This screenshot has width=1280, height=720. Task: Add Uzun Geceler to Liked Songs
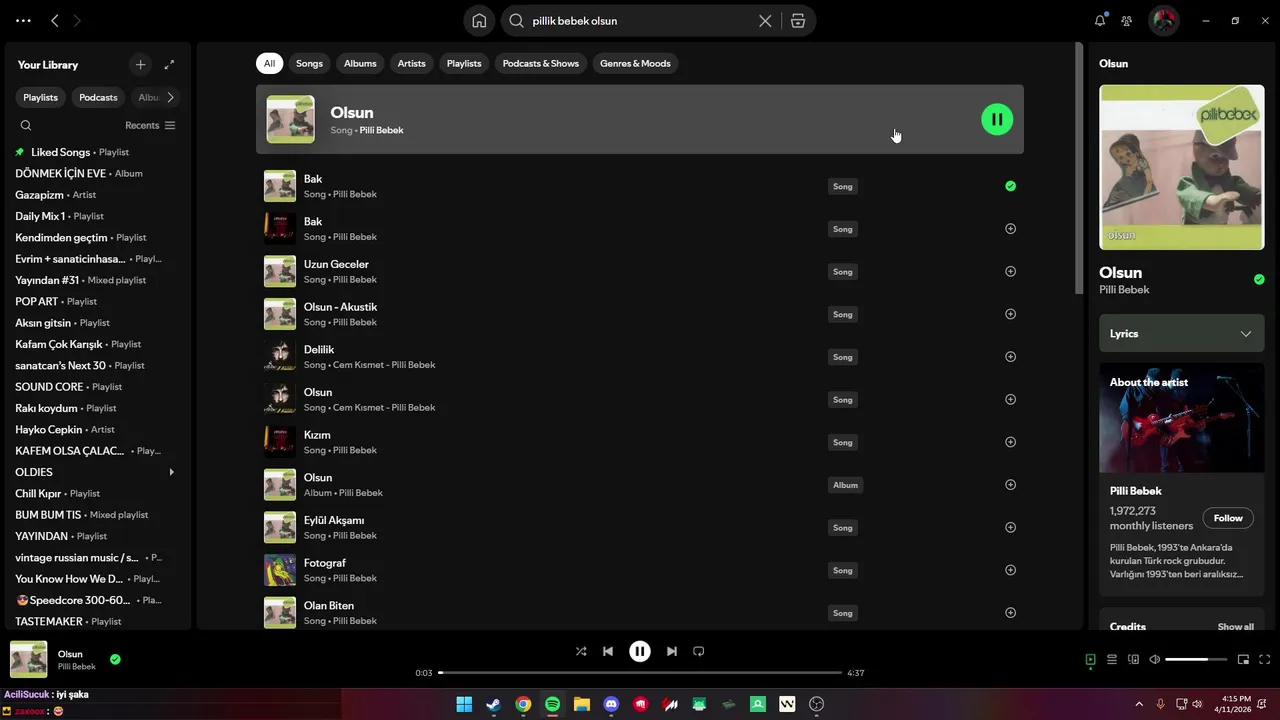[1010, 271]
